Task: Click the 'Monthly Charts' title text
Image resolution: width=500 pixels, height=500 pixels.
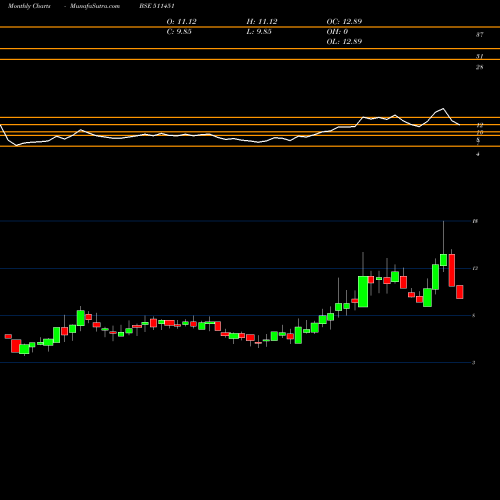Action: (29, 6)
